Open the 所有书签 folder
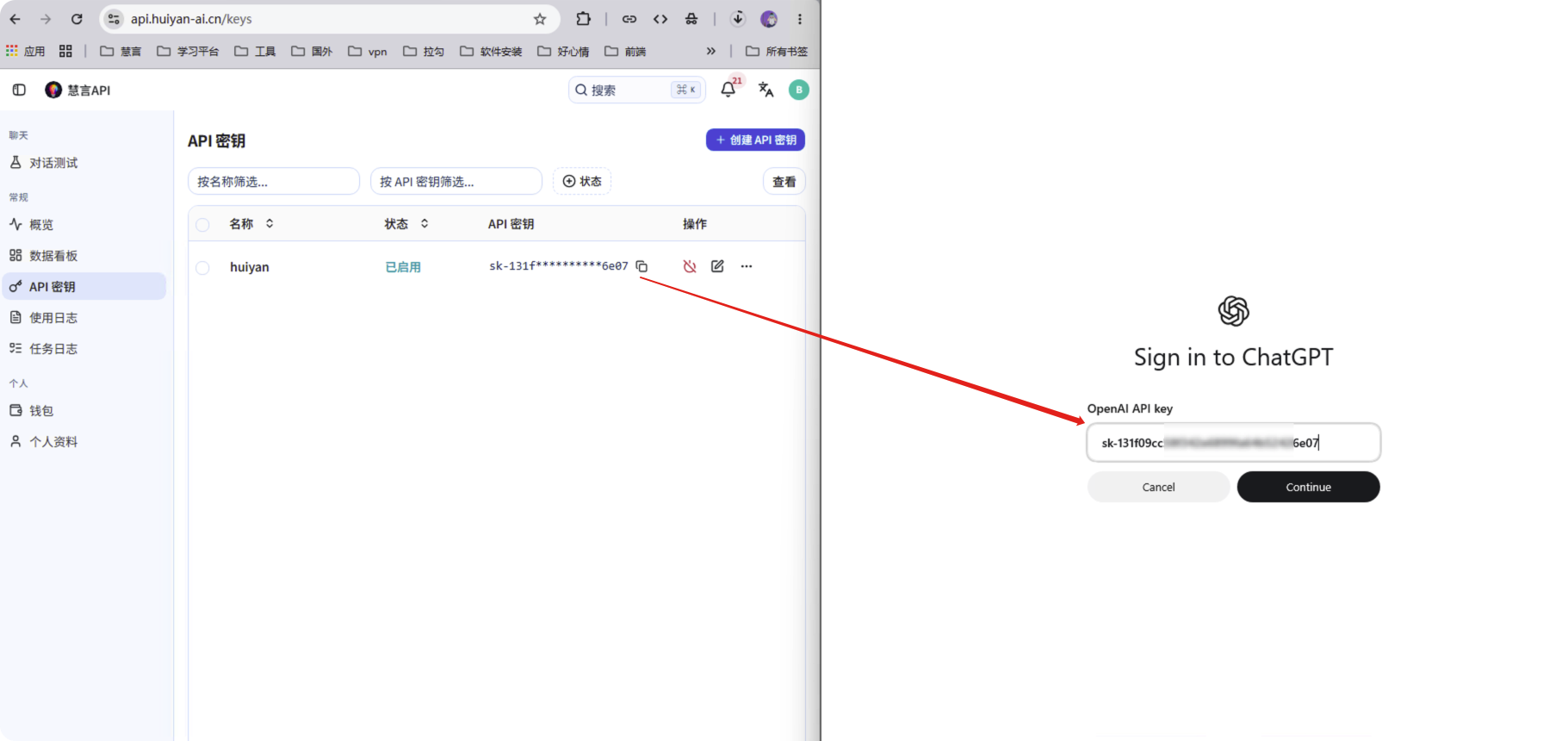 (777, 51)
